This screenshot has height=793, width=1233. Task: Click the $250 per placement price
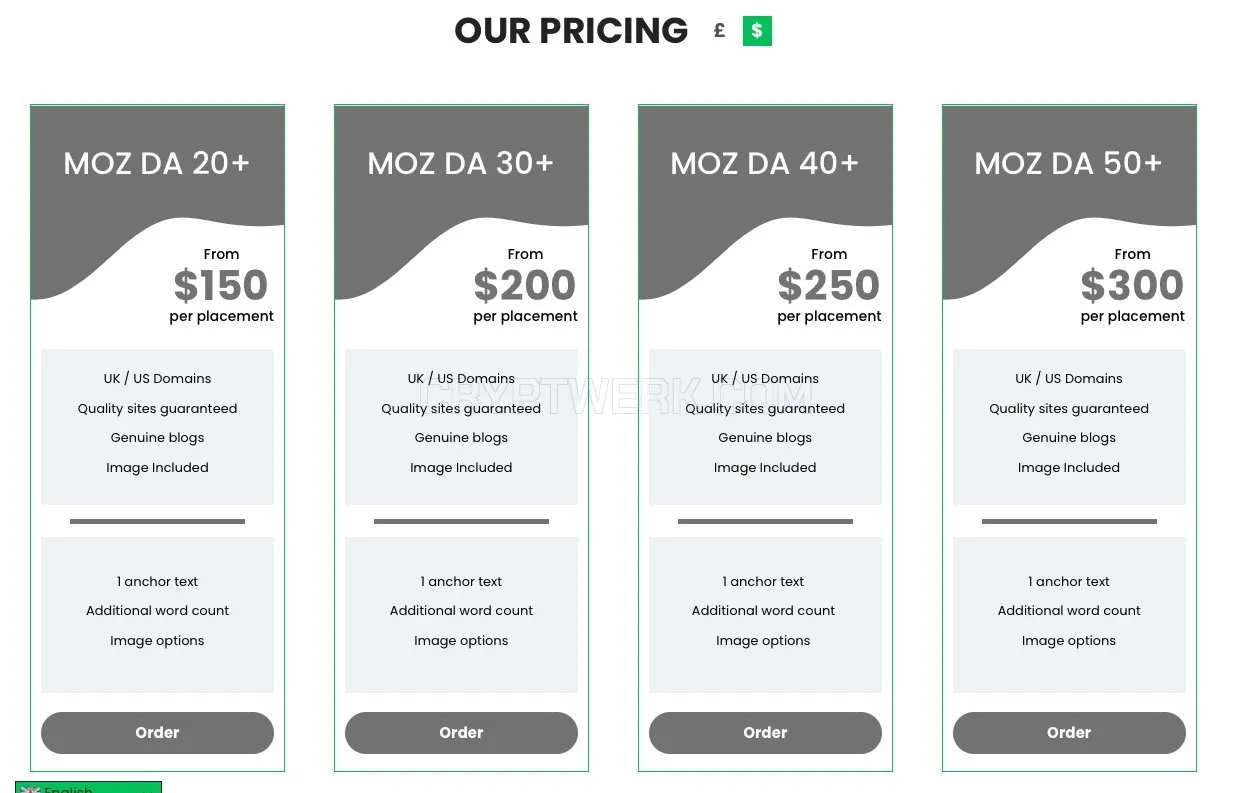[x=829, y=286]
